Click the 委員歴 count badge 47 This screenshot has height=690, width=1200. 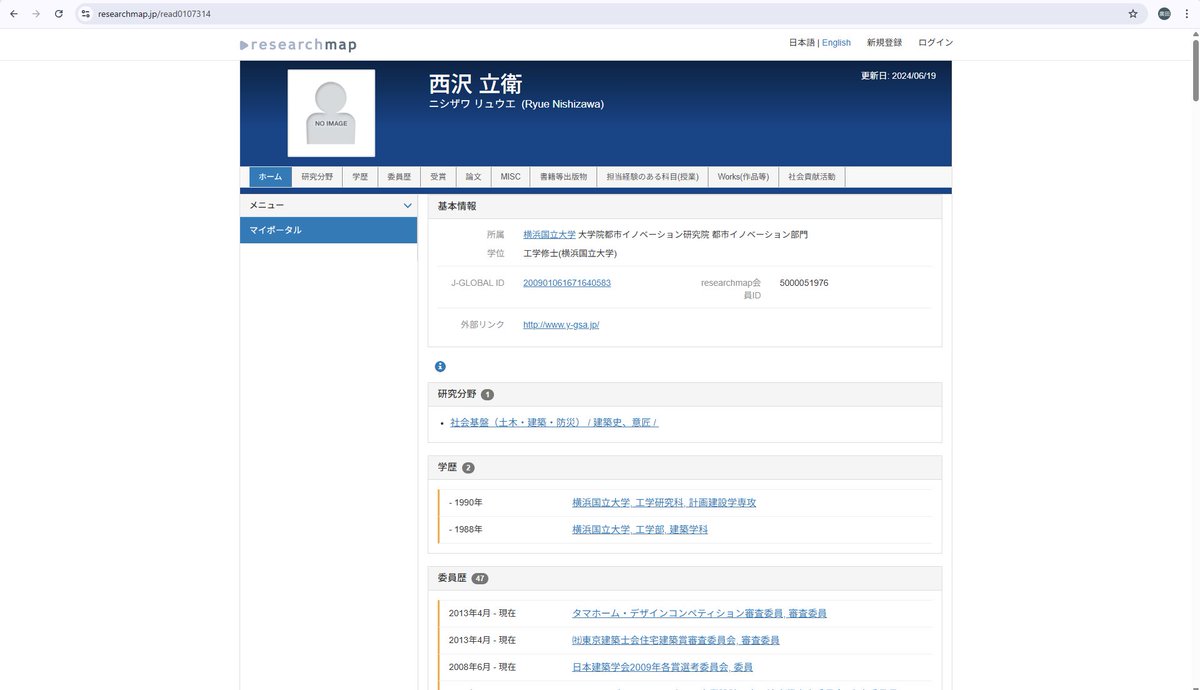[480, 579]
